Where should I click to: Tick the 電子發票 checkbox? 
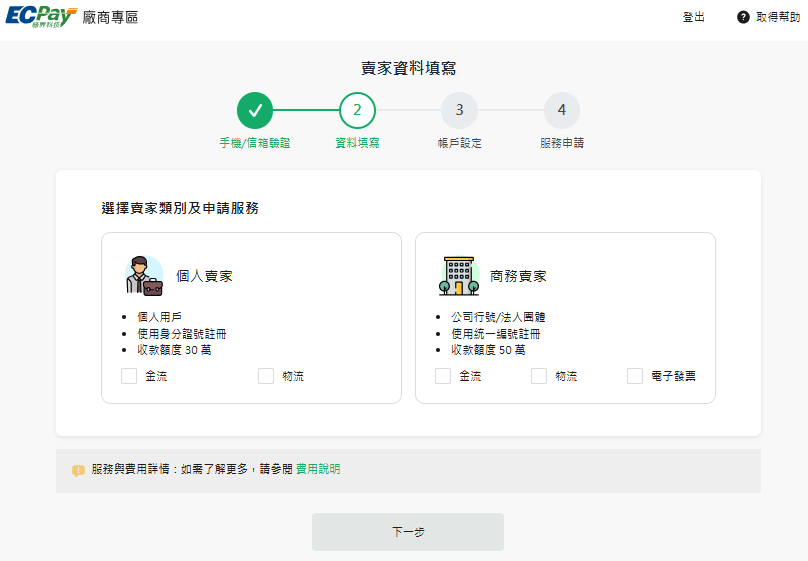[635, 376]
